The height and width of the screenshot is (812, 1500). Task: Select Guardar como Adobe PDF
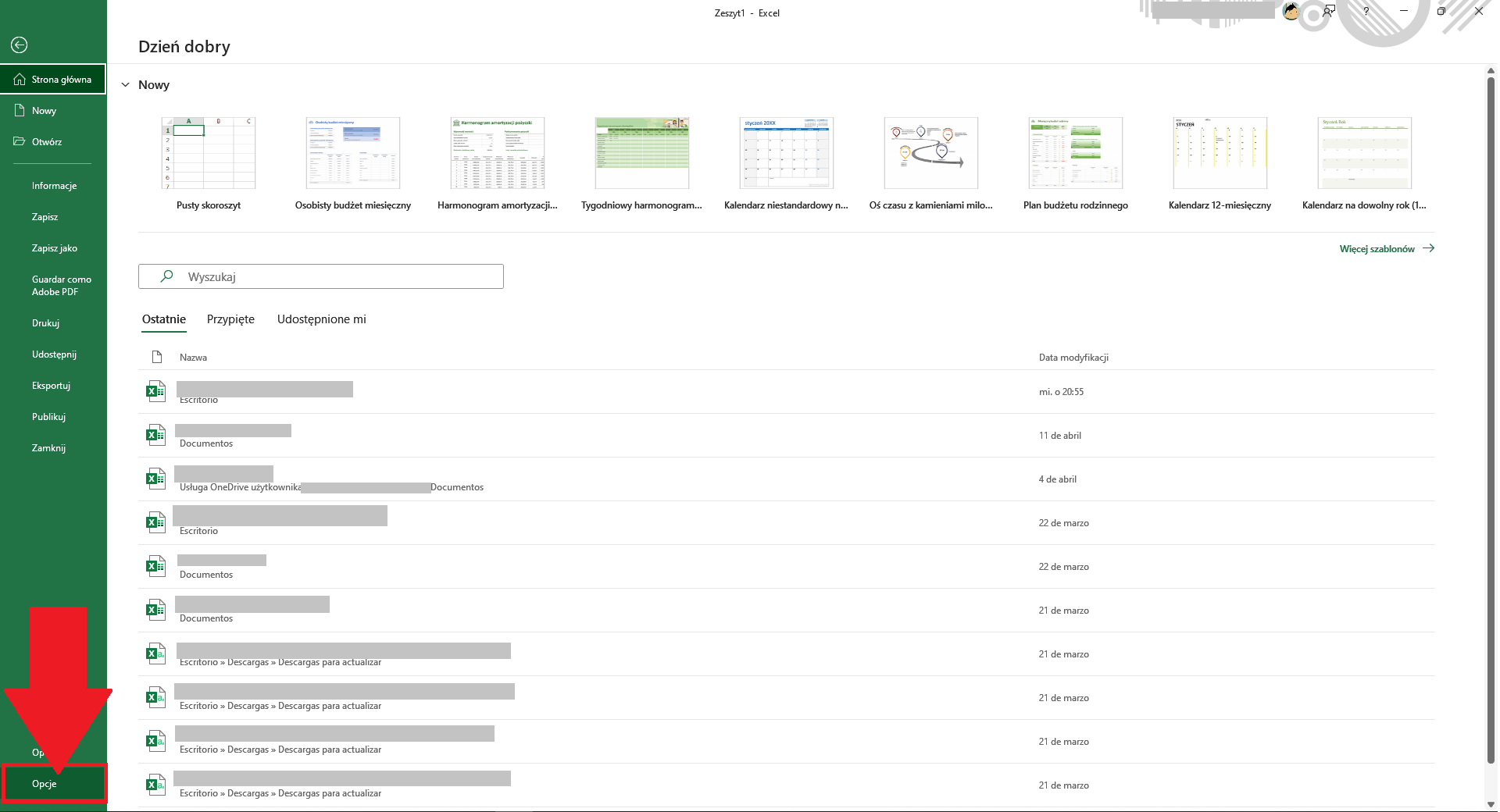tap(53, 286)
